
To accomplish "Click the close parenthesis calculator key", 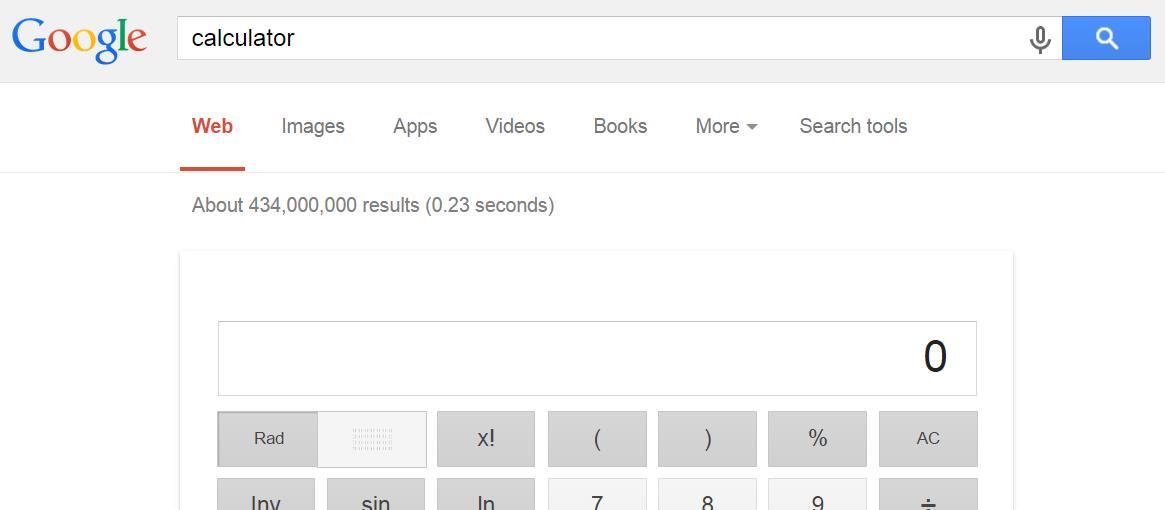I will point(707,439).
